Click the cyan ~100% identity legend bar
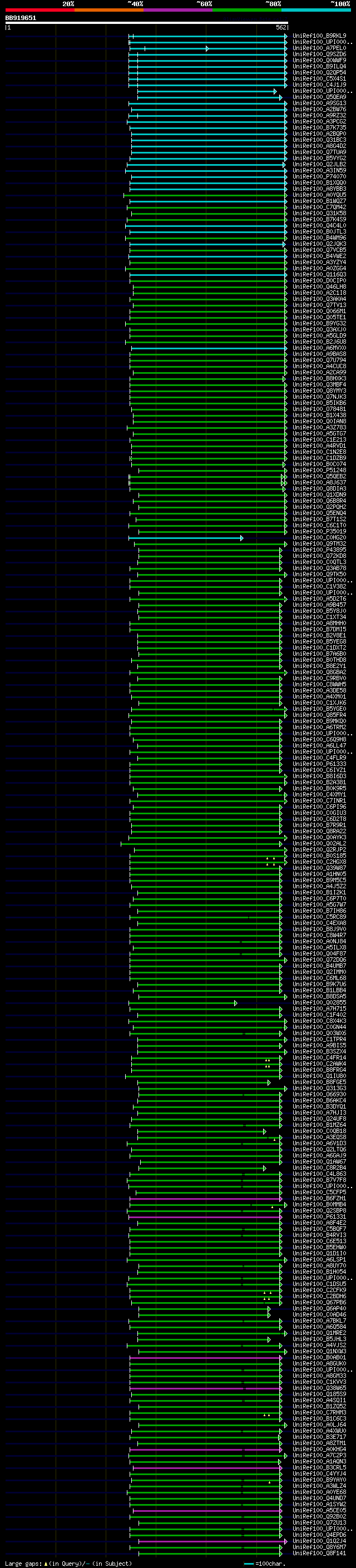356x1568 pixels. coord(316,10)
